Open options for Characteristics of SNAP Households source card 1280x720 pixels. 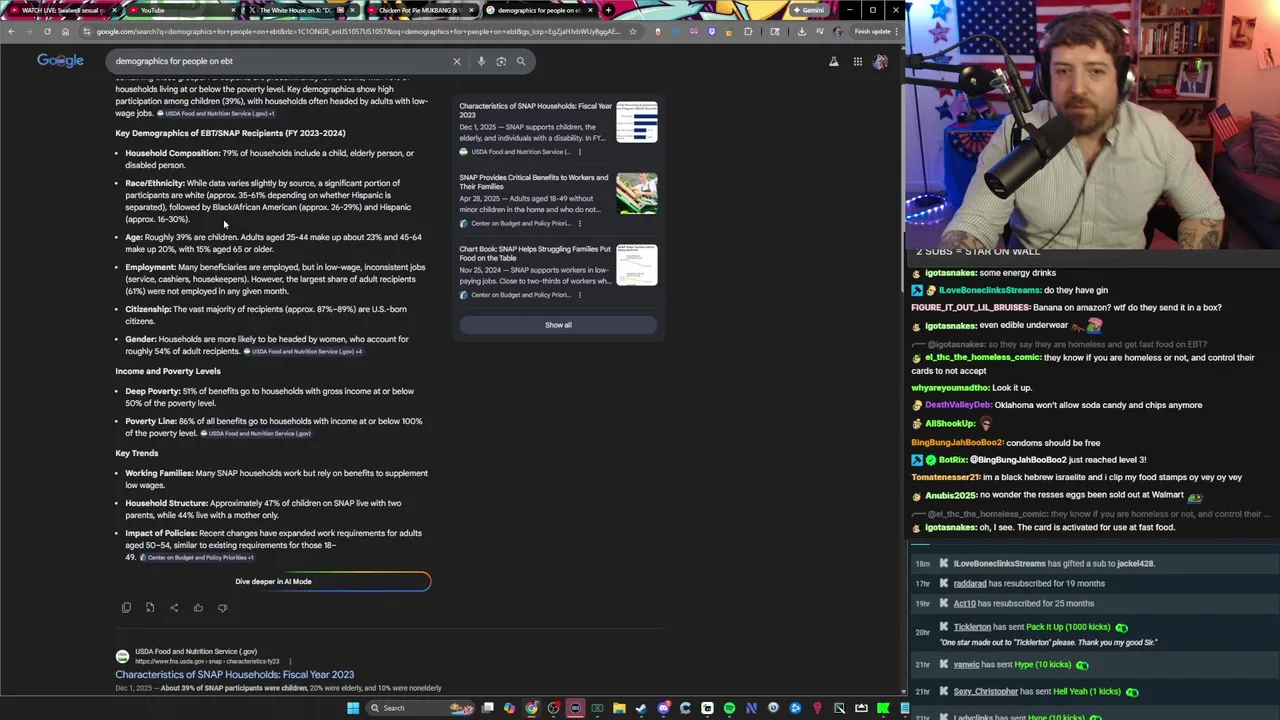579,152
